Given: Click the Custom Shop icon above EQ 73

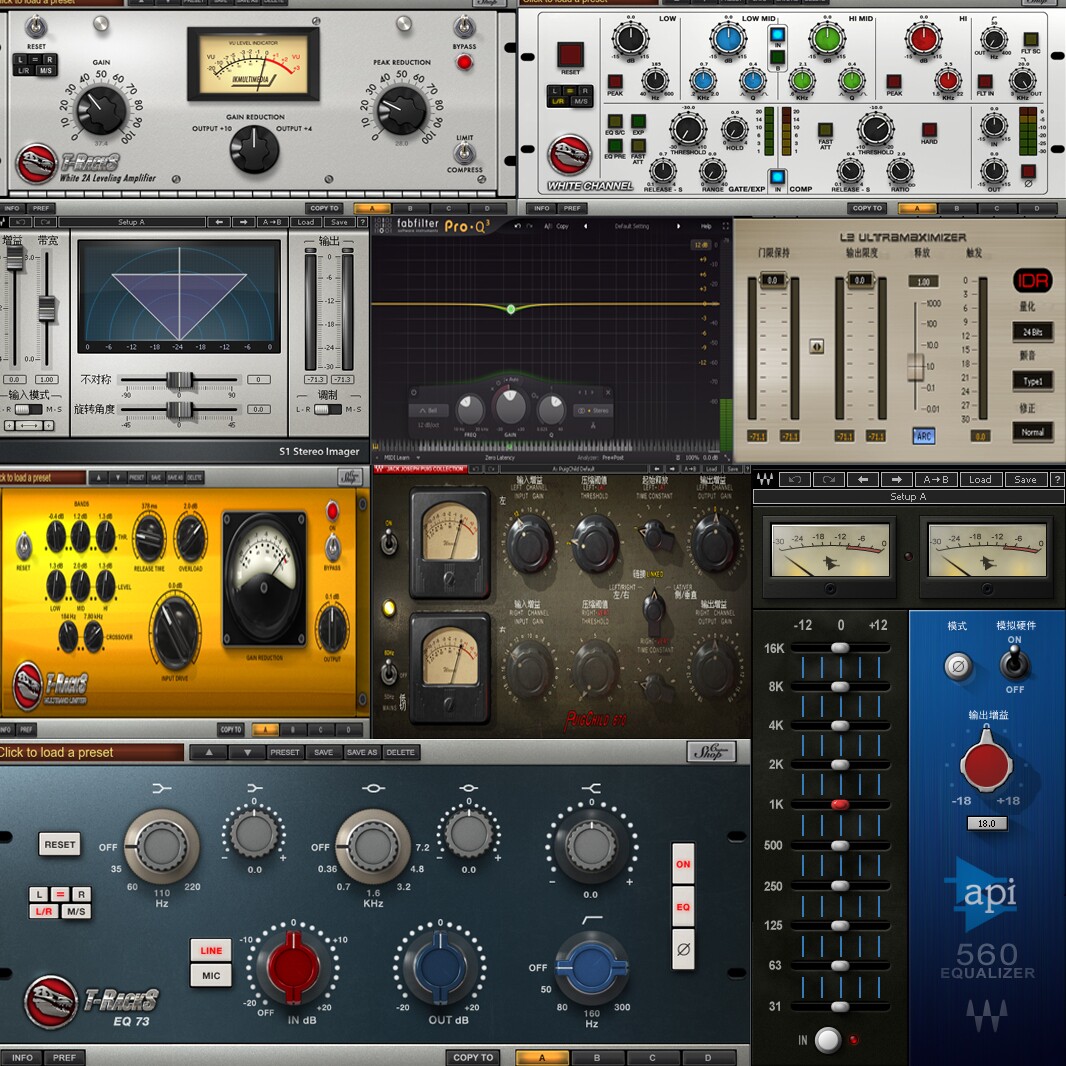Looking at the screenshot, I should [x=711, y=751].
